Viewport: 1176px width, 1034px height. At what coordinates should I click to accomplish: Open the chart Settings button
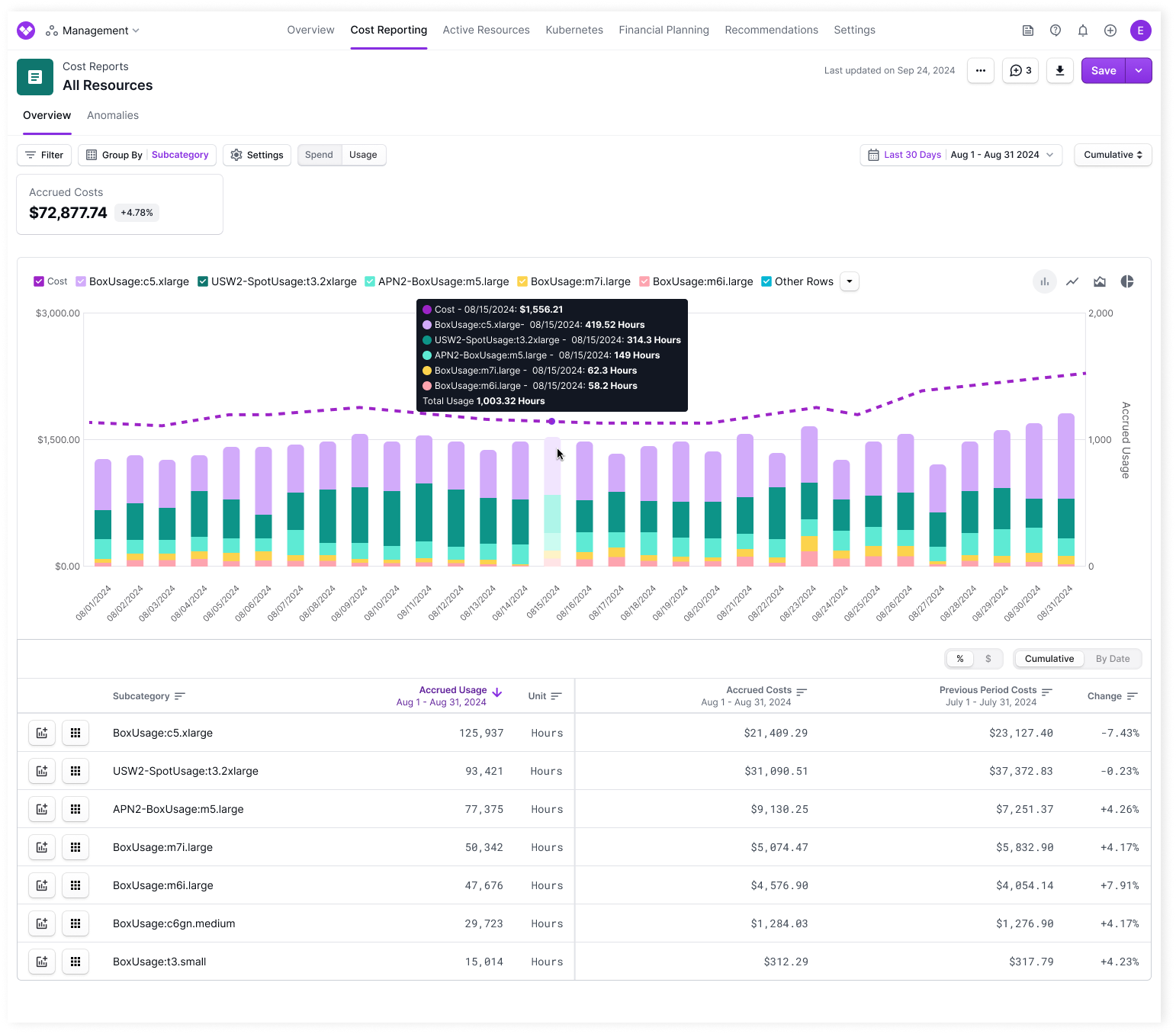(x=257, y=155)
